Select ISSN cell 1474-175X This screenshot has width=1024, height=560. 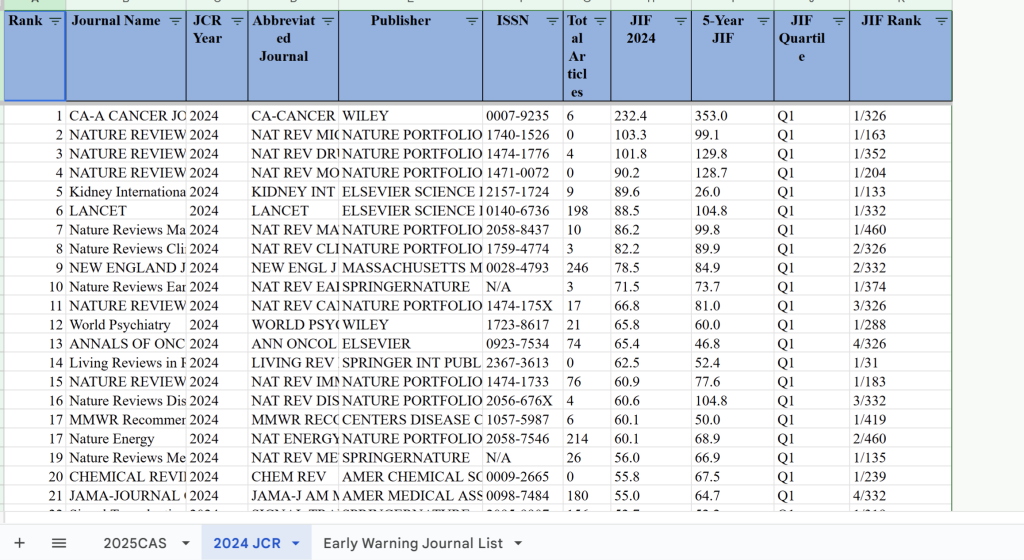tap(522, 306)
